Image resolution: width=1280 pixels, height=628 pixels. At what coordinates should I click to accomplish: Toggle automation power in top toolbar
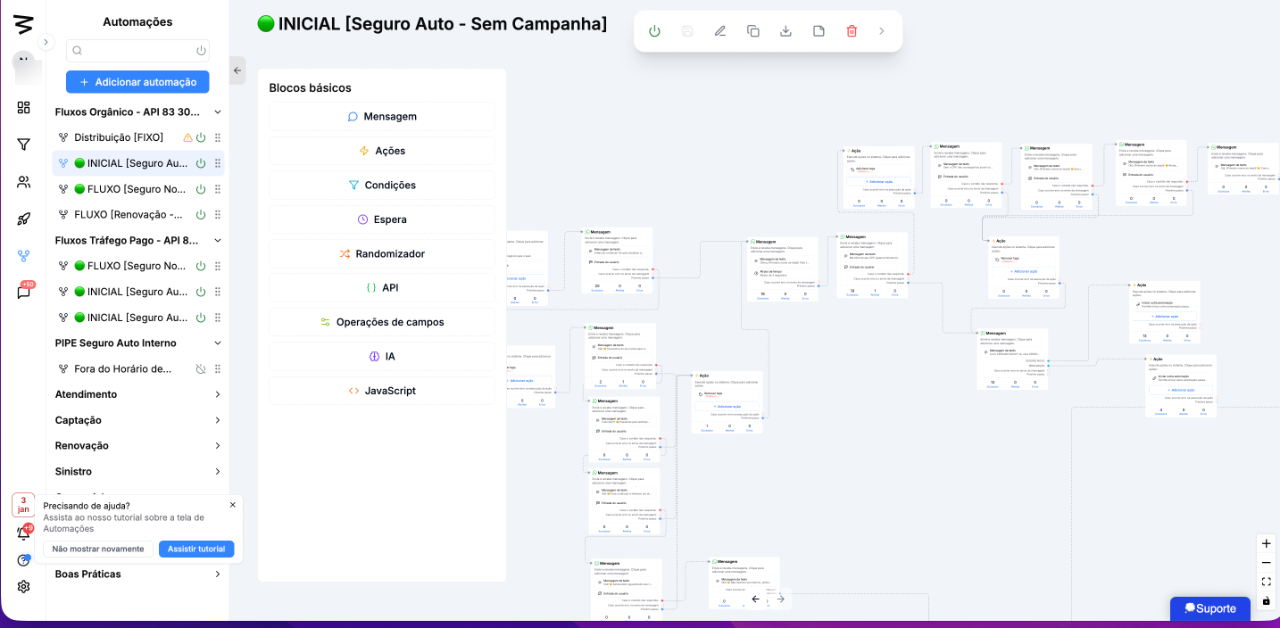655,31
